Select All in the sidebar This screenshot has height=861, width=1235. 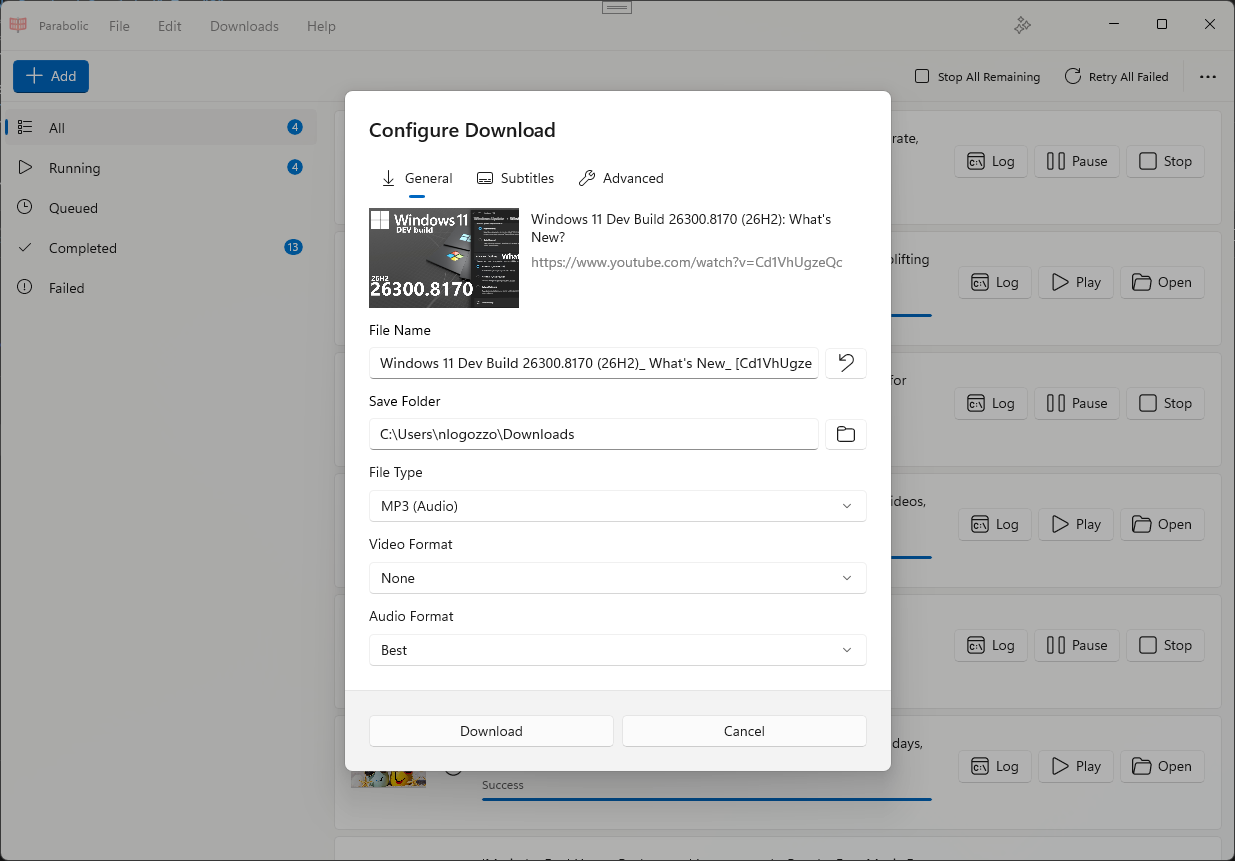(x=160, y=128)
